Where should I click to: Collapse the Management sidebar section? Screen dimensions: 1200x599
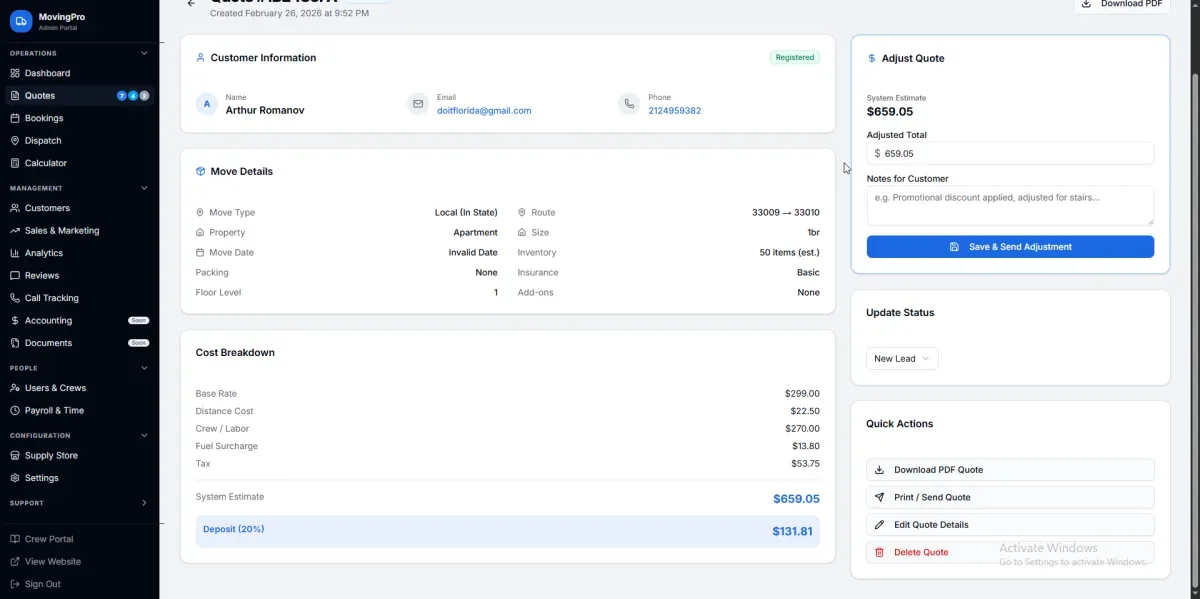point(144,188)
